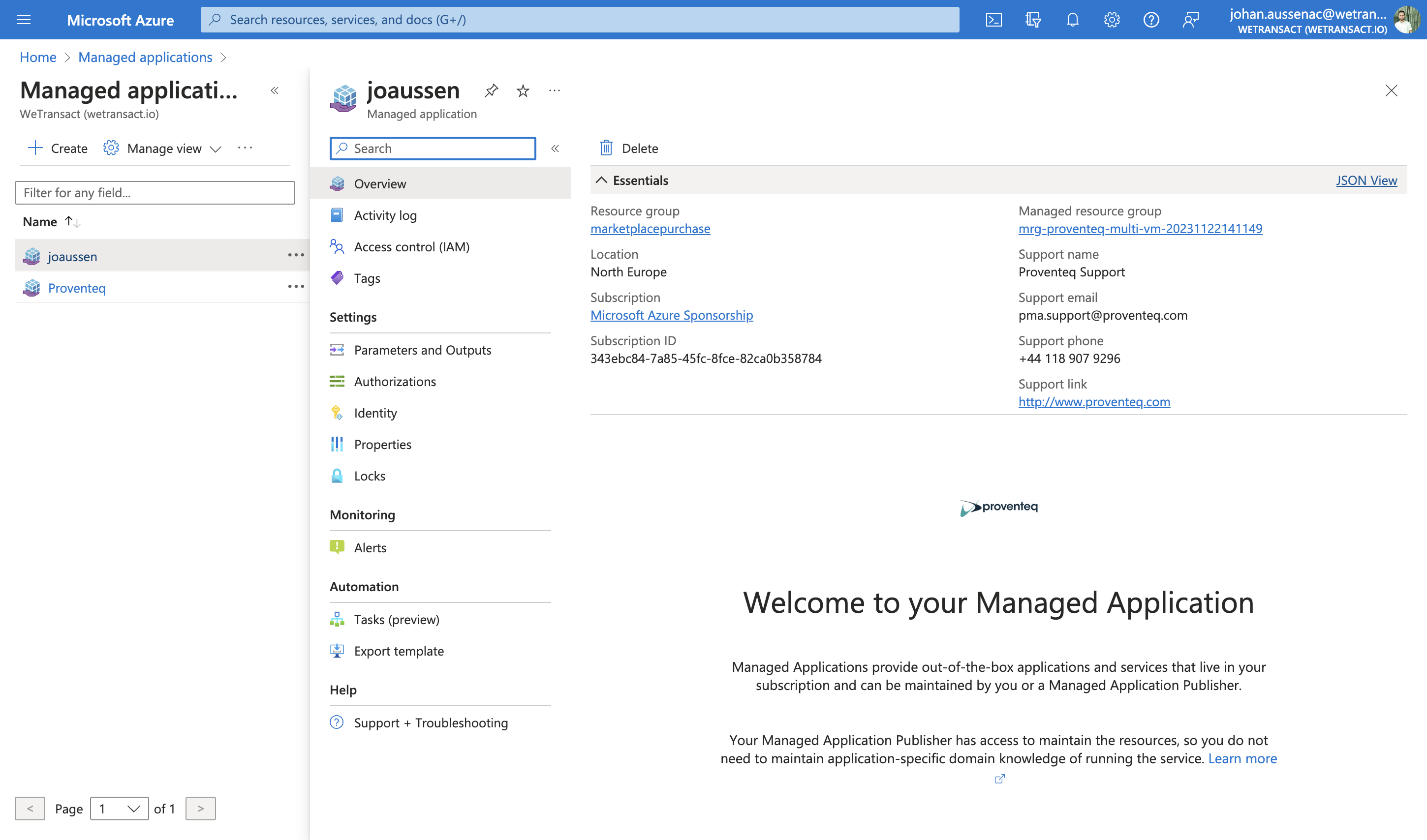Select Proventeq in the applications list
The image size is (1427, 840).
click(x=76, y=288)
